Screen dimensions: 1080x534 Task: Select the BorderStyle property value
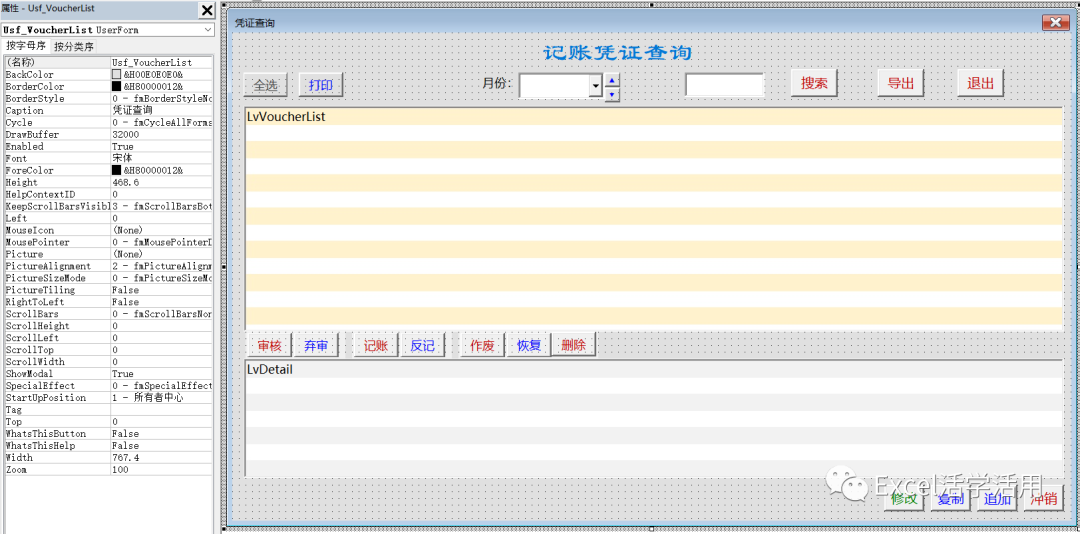point(162,99)
